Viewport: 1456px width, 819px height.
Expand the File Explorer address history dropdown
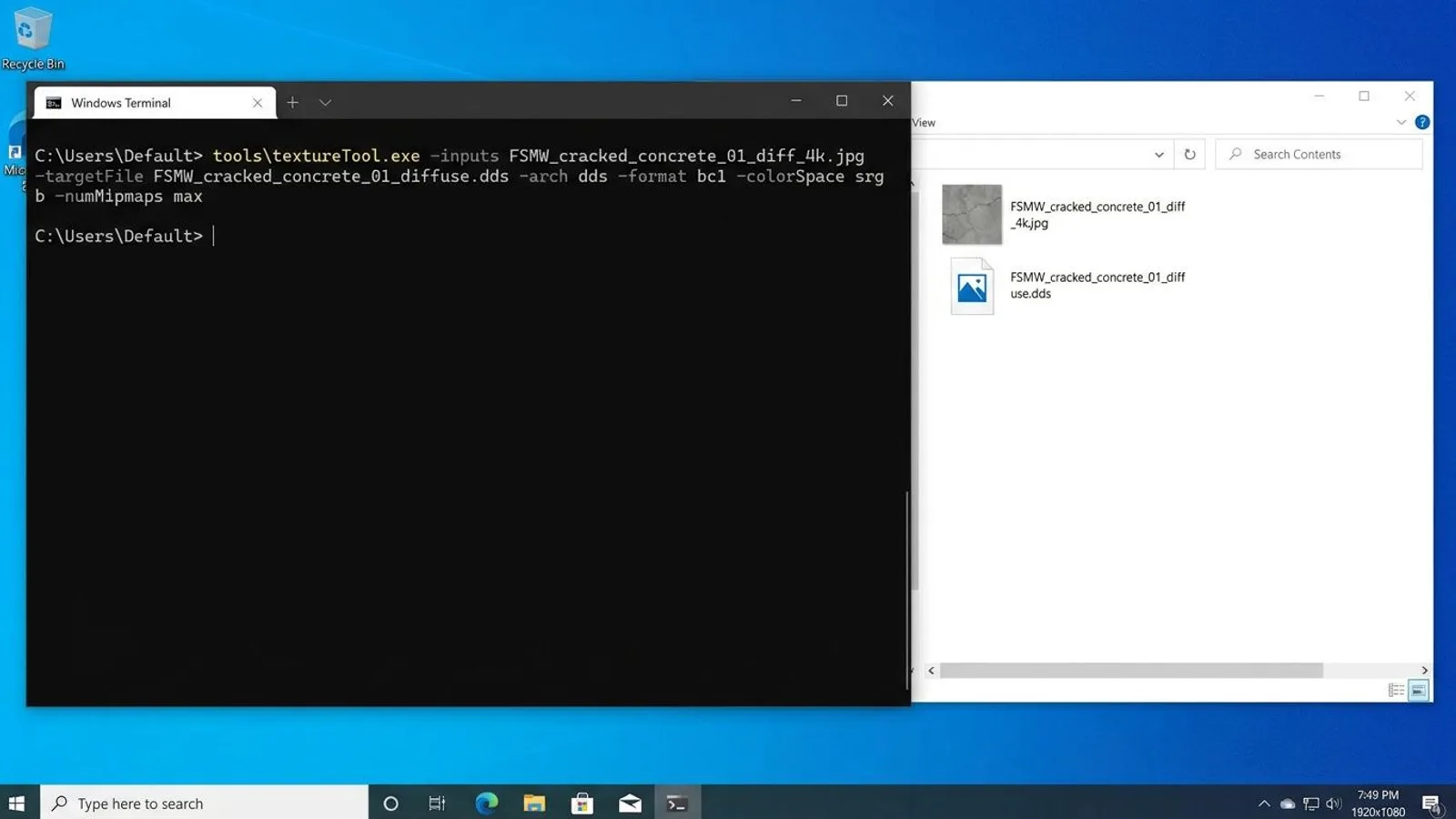[x=1158, y=155]
